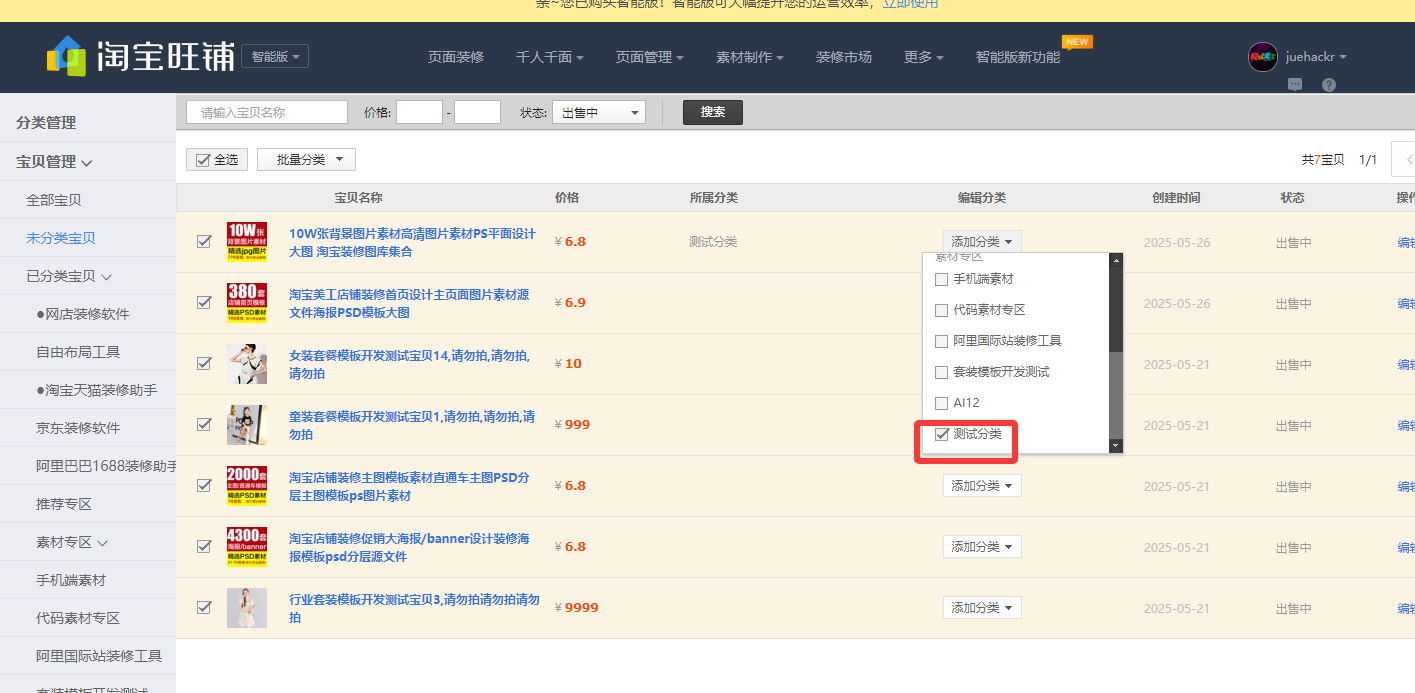
Task: Check 代码素材专区 in the category dropdown list
Action: pyautogui.click(x=941, y=311)
